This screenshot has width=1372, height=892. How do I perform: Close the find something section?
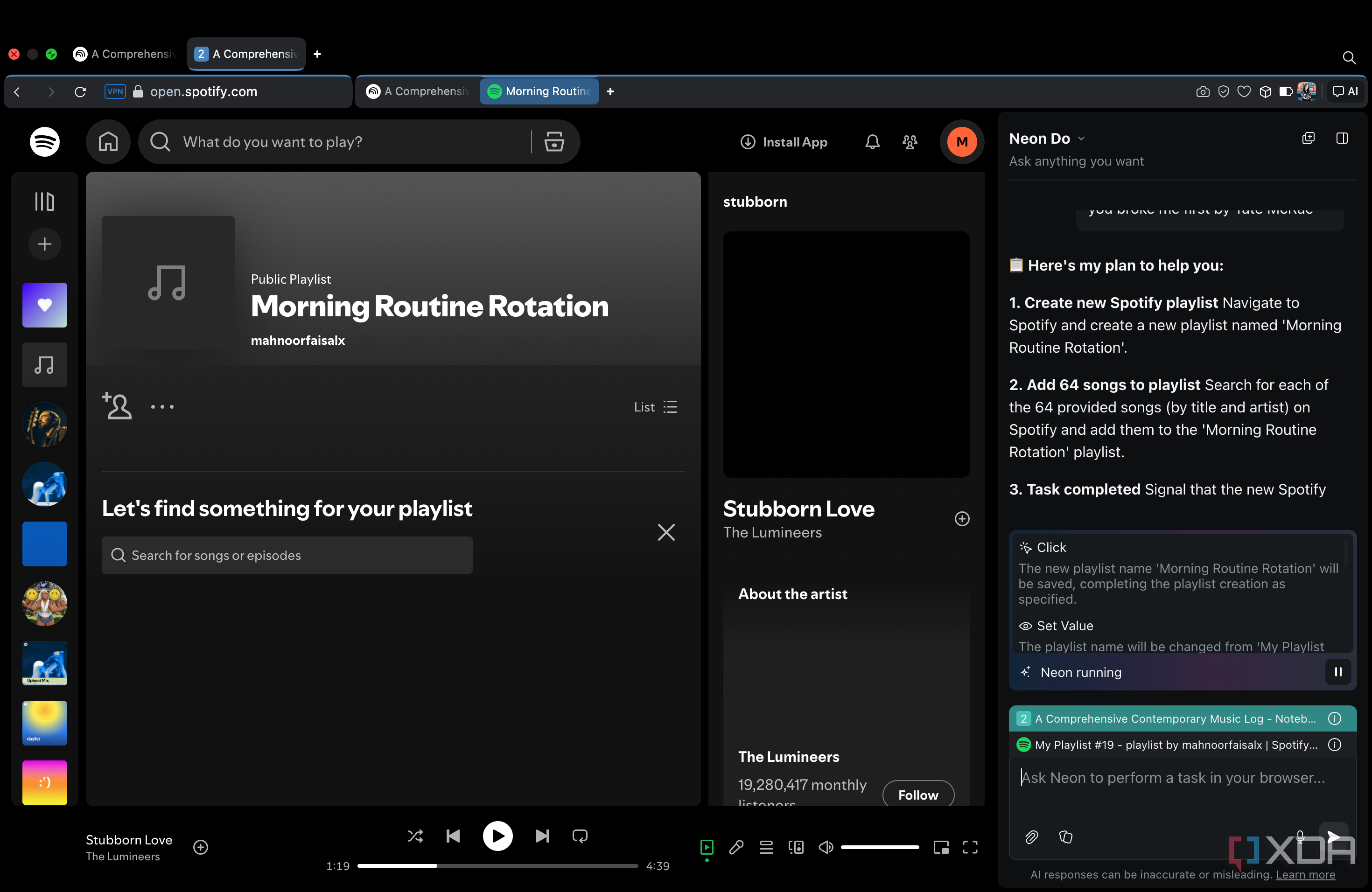click(666, 532)
